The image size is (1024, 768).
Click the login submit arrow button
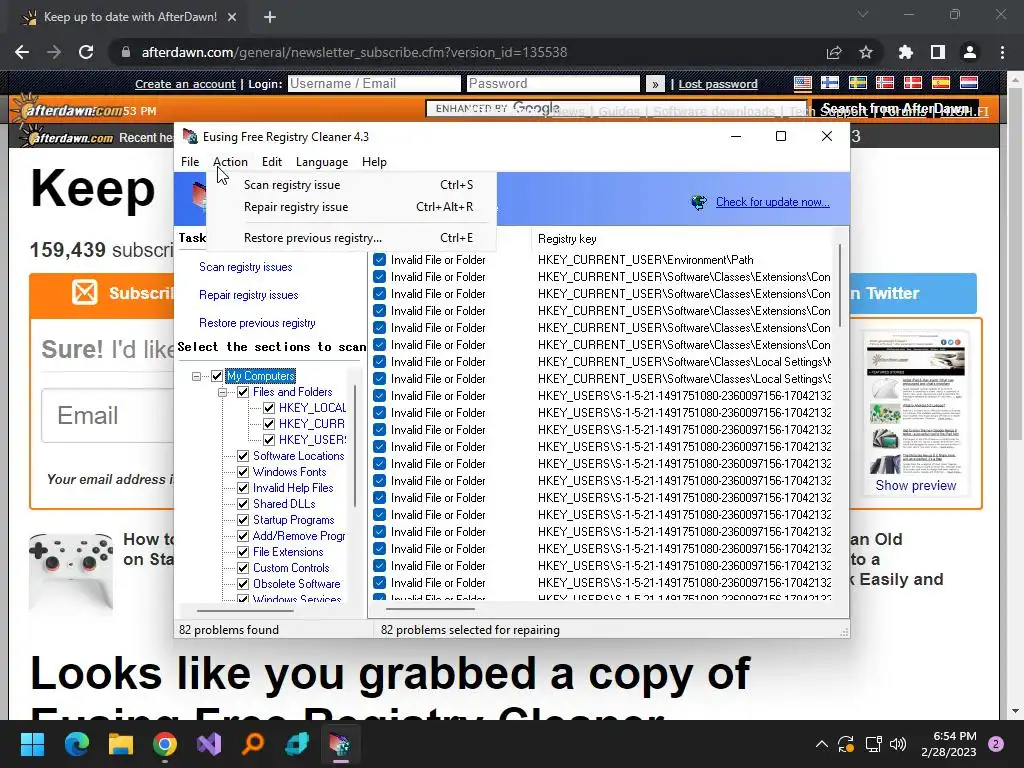655,84
